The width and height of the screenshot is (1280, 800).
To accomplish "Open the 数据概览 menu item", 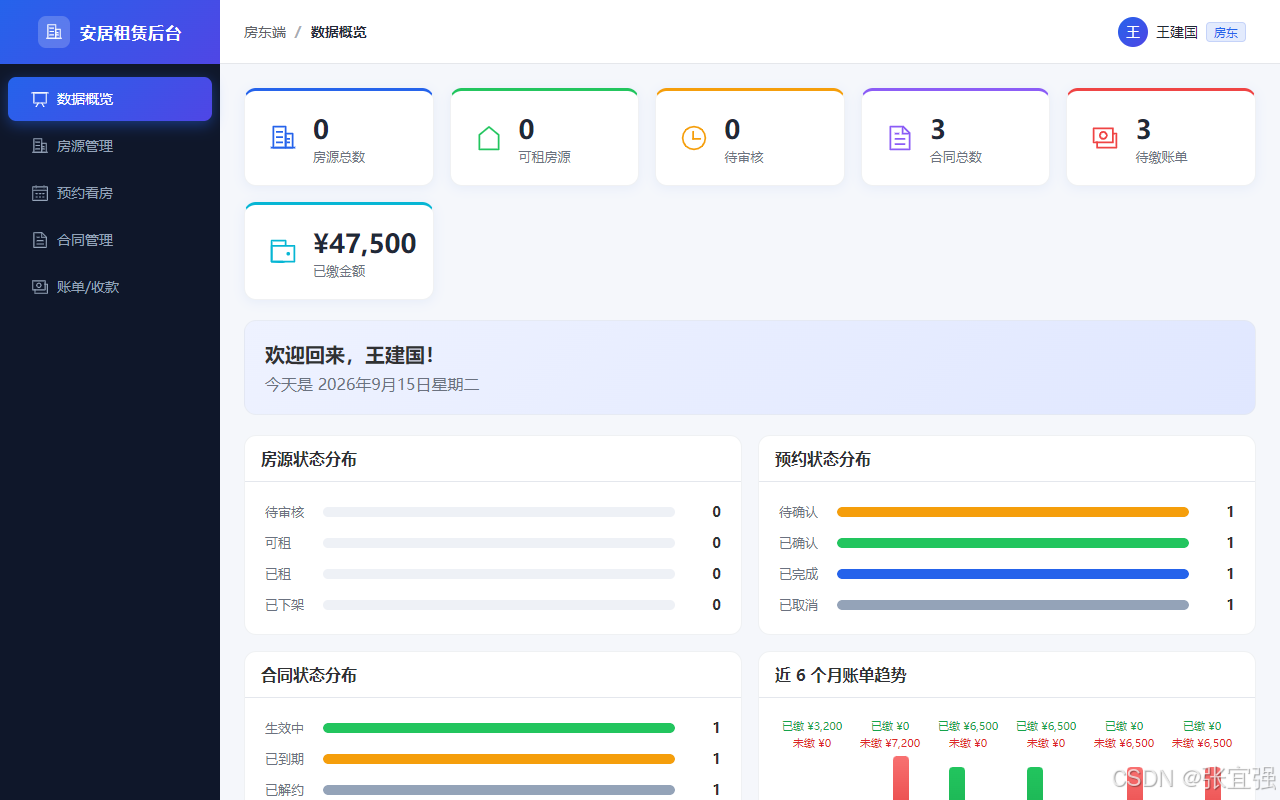I will [x=110, y=99].
